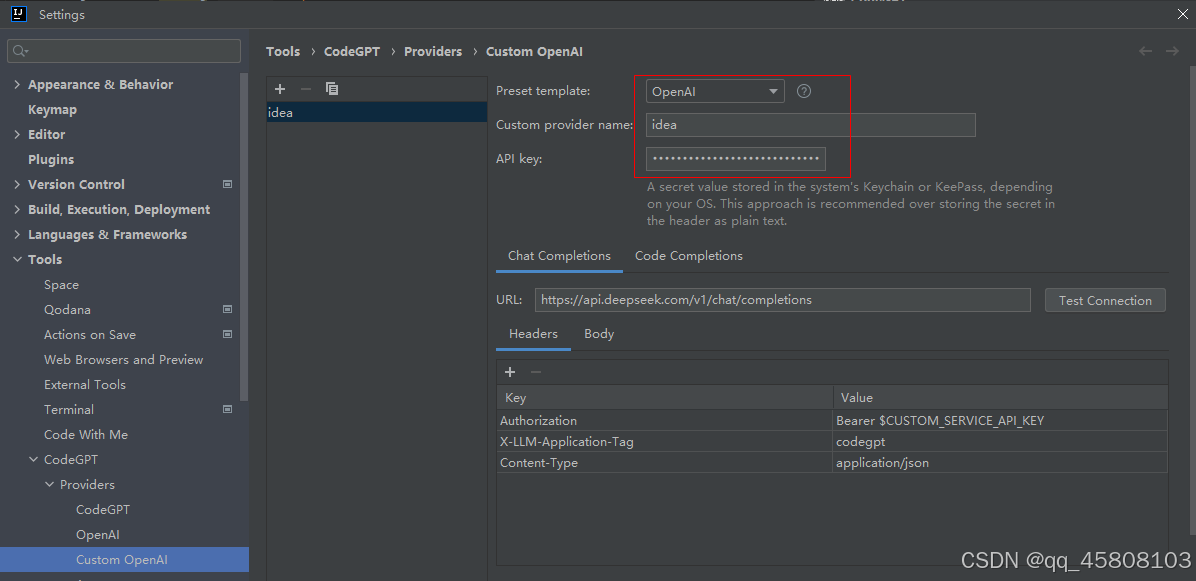Open Keymap settings
Screen dimensions: 1196x581
point(53,110)
